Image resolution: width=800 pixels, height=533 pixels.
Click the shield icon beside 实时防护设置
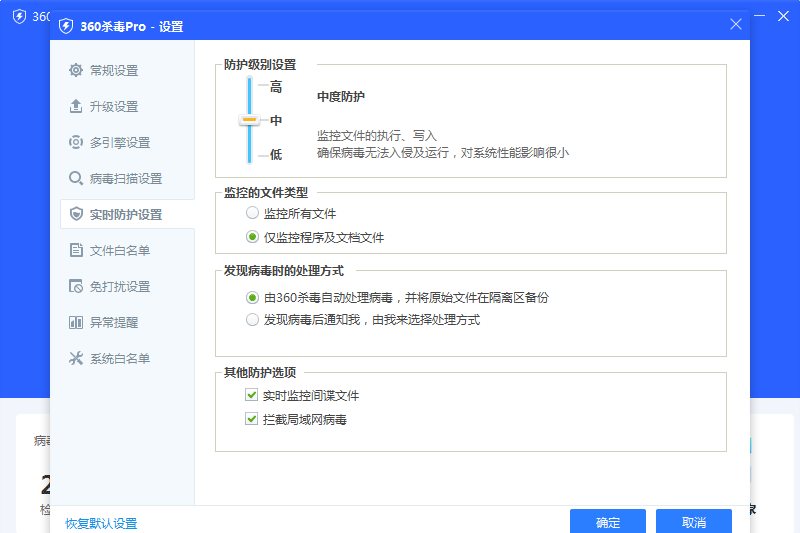pos(76,215)
